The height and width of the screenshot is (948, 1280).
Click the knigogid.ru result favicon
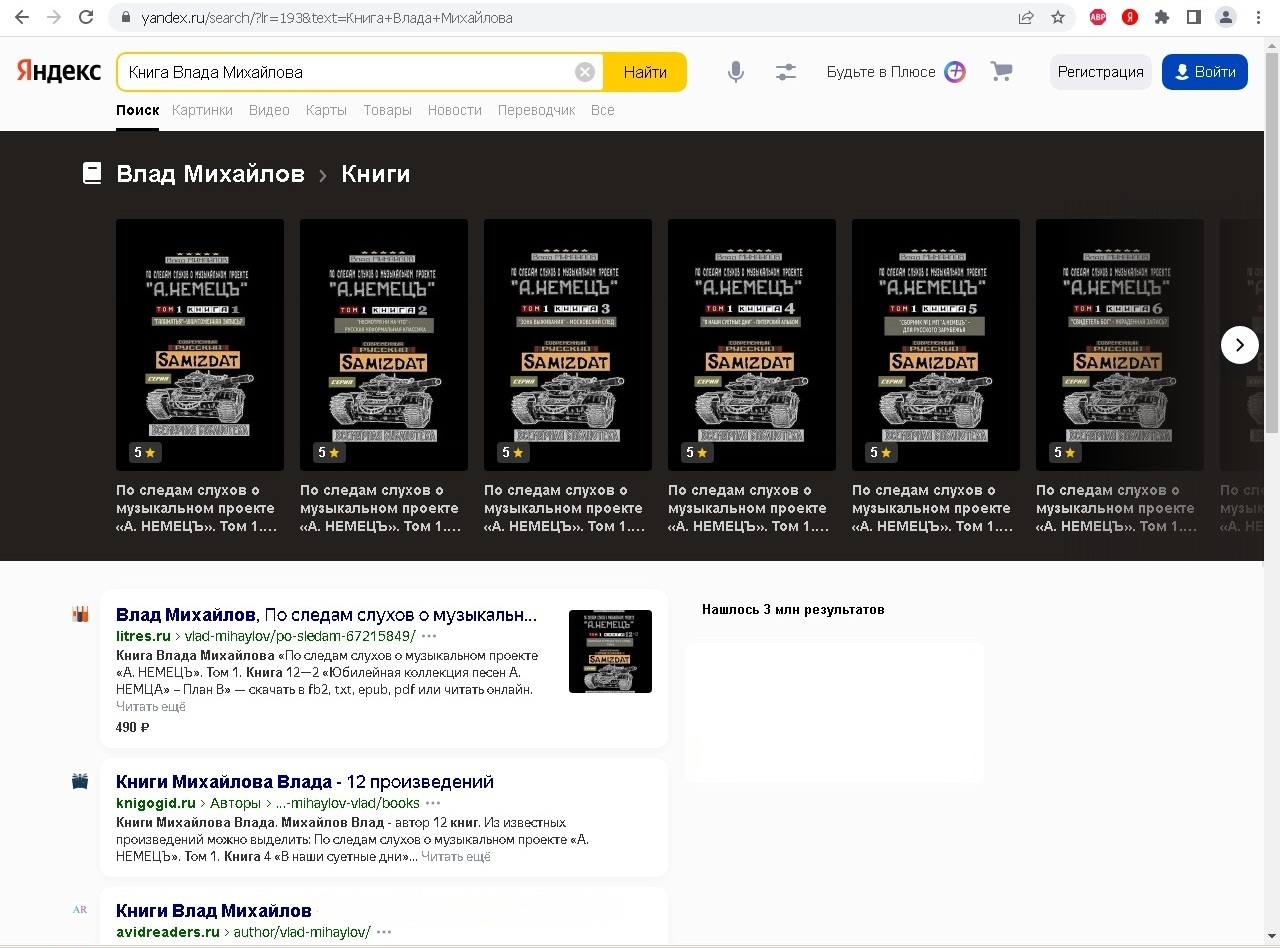point(80,781)
